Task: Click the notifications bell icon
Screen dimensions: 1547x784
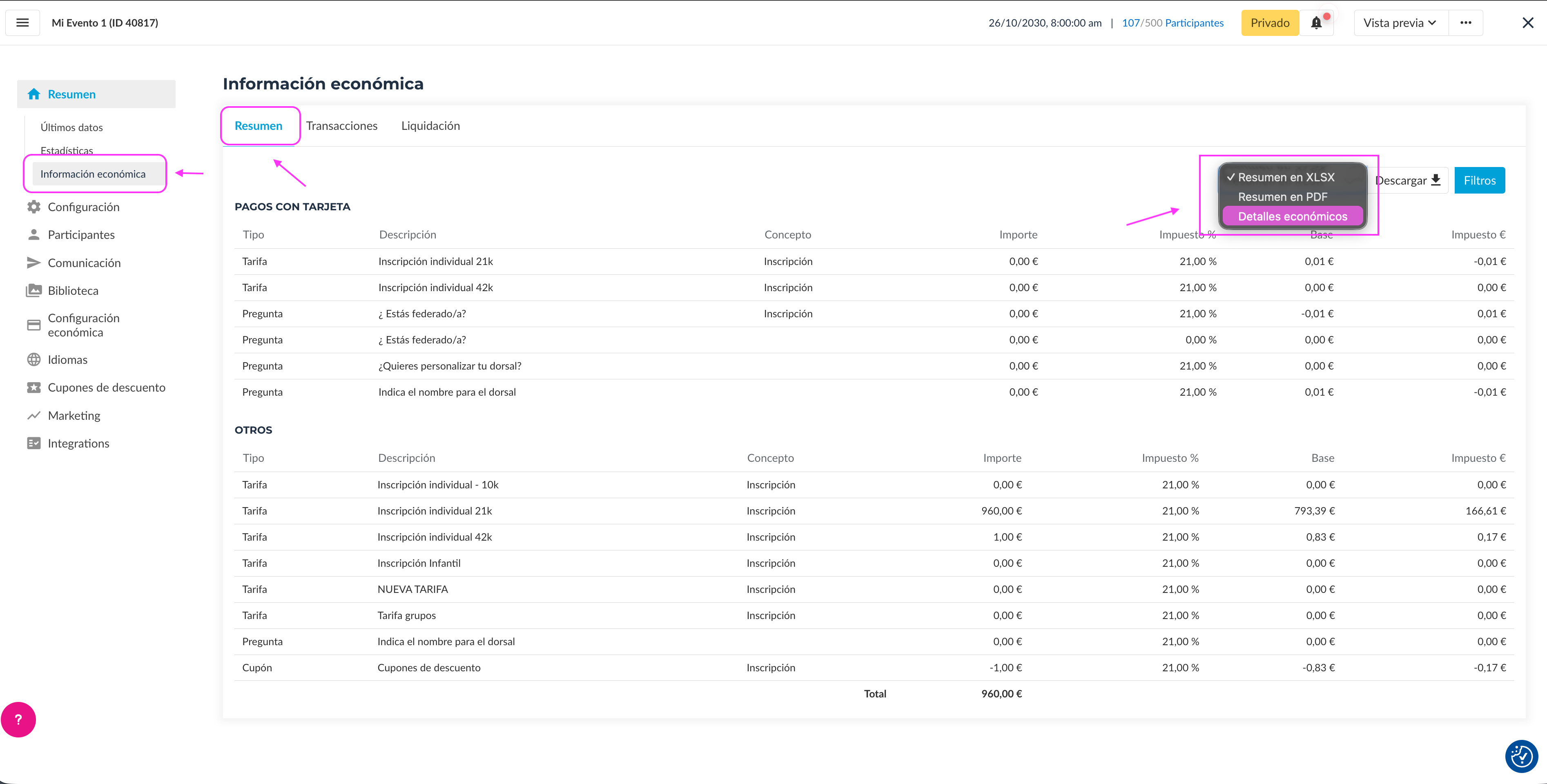Action: pyautogui.click(x=1316, y=23)
